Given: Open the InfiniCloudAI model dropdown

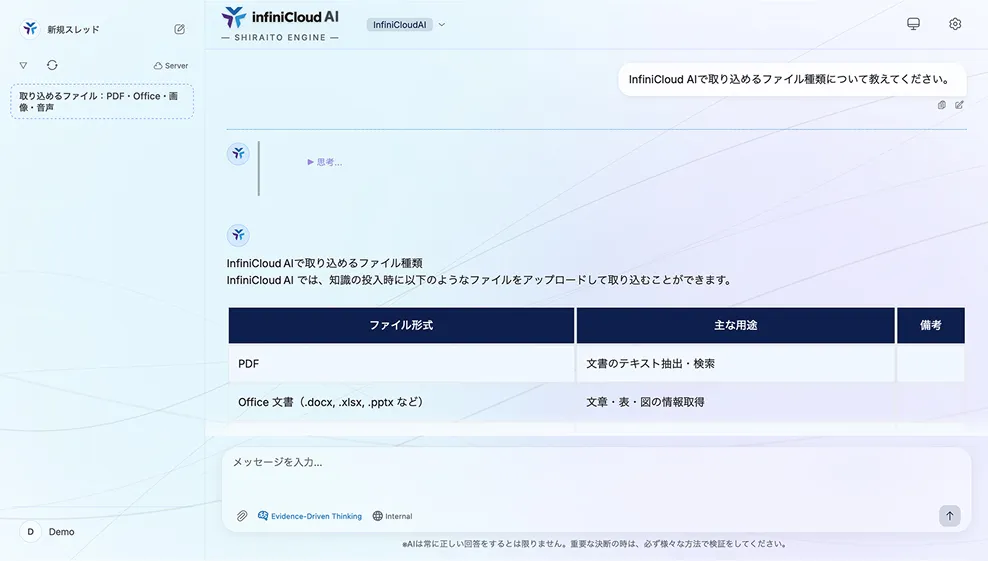Looking at the screenshot, I should [x=406, y=25].
